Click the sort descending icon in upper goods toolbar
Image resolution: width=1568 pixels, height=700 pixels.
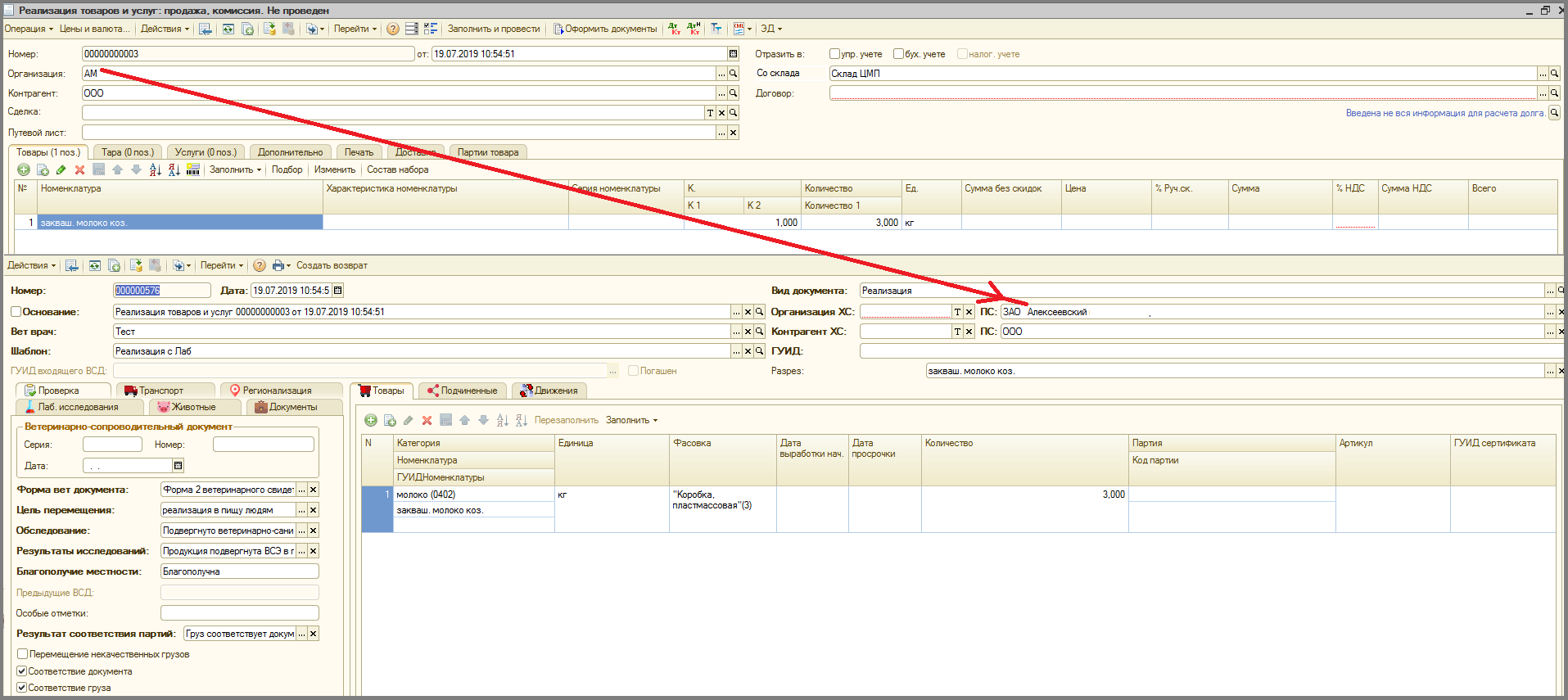174,169
